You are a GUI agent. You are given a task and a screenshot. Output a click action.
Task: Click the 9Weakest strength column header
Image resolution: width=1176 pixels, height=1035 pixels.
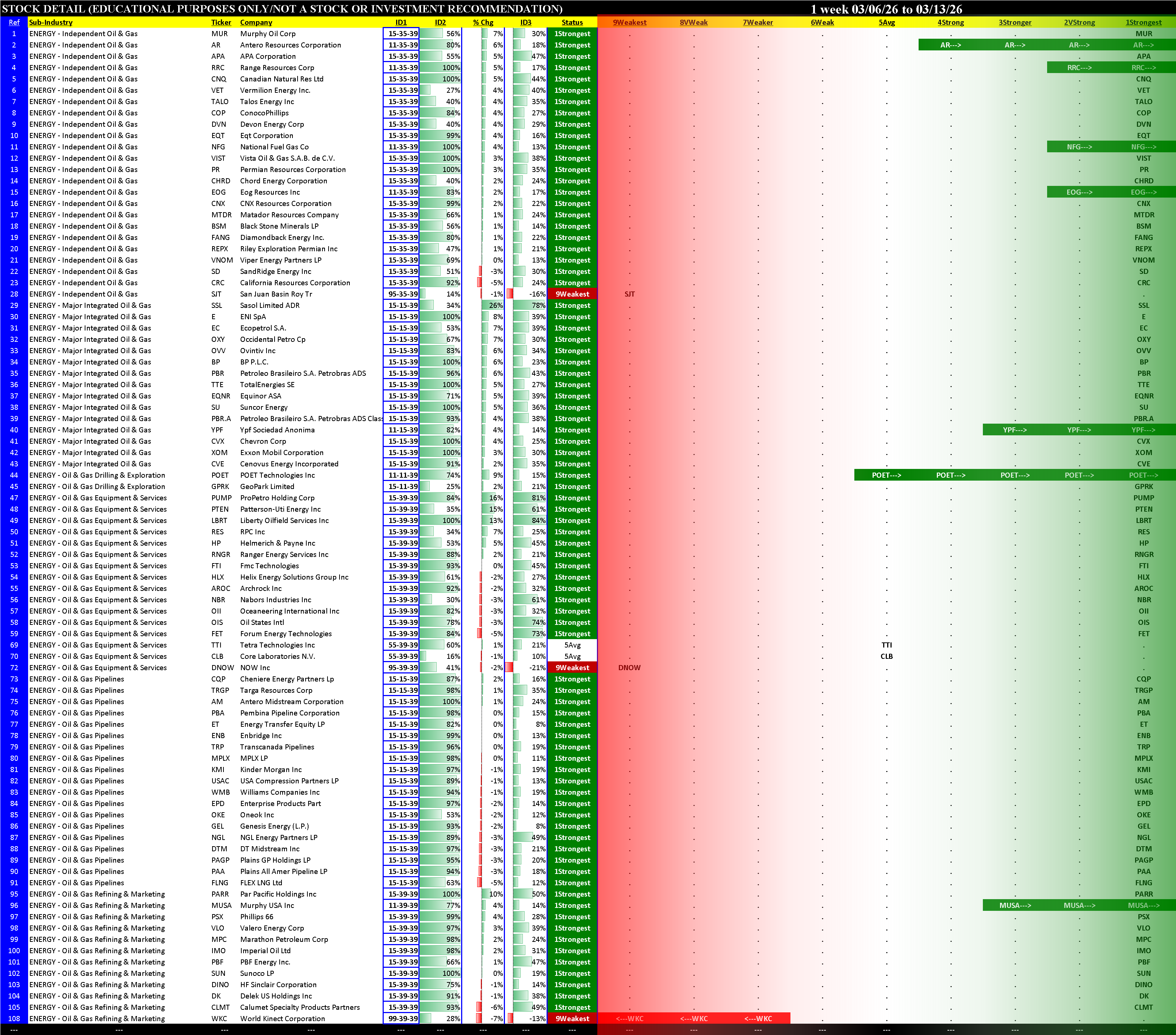(x=629, y=22)
